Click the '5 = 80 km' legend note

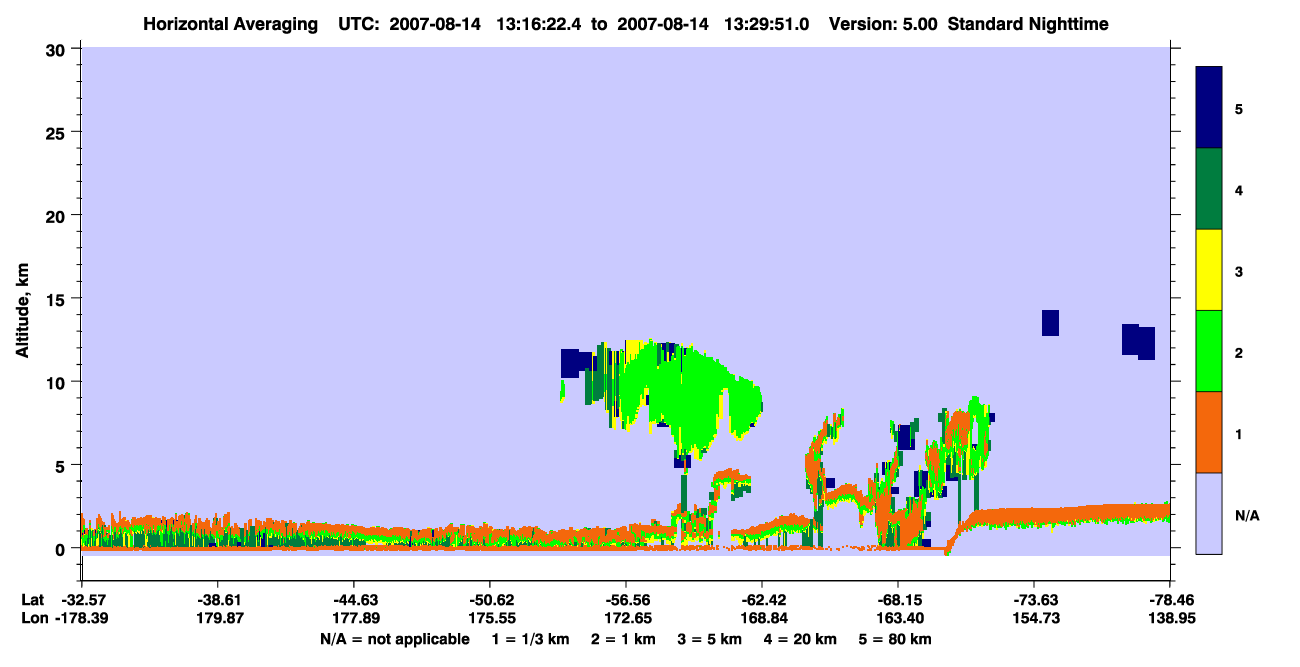click(x=895, y=639)
